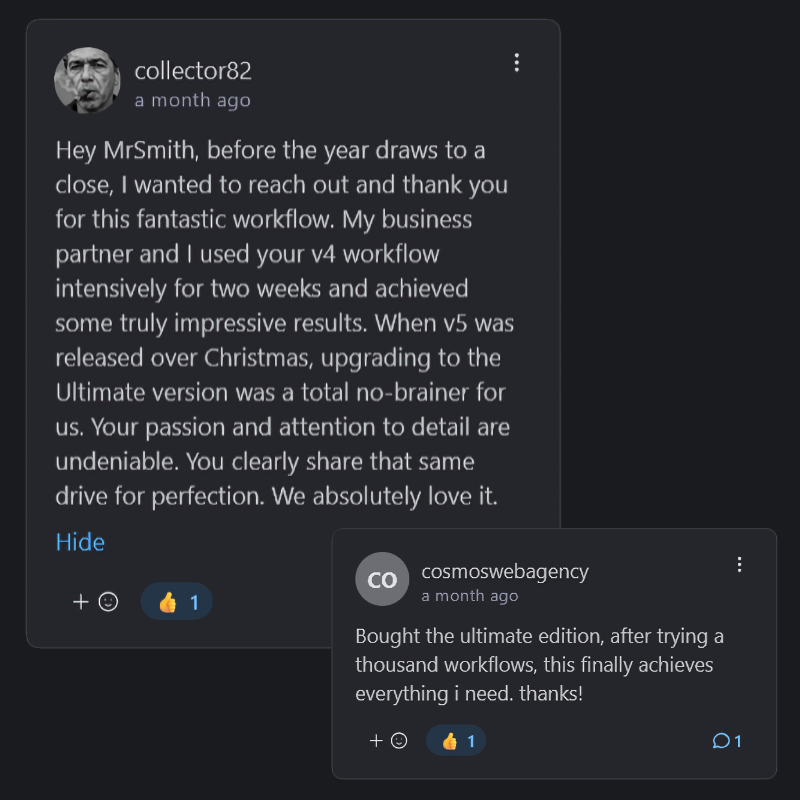Collapse collector82's comment with the Hide link

coord(80,542)
